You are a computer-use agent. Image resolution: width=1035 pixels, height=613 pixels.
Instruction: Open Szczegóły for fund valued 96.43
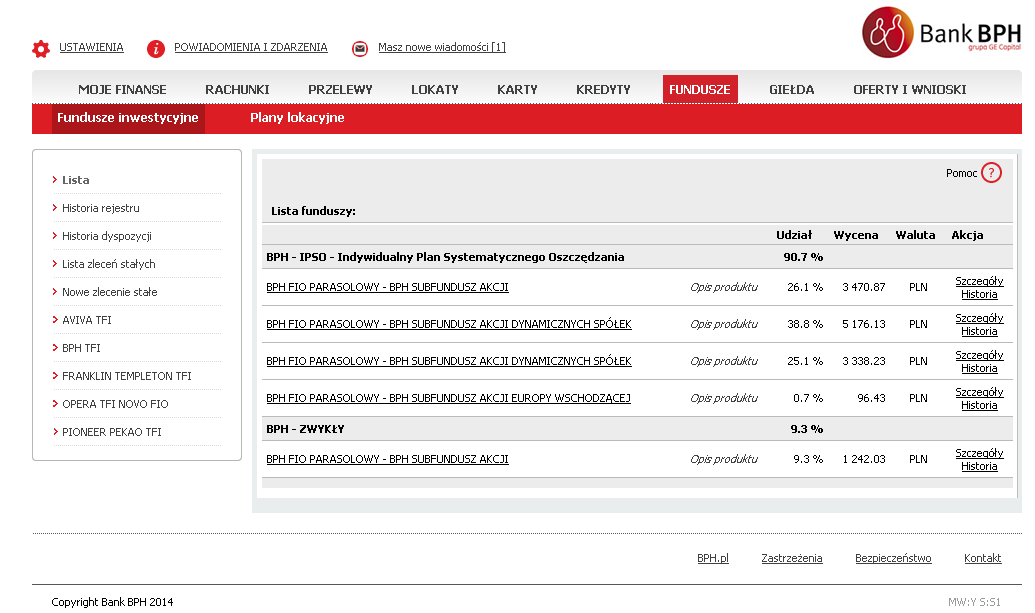(979, 392)
